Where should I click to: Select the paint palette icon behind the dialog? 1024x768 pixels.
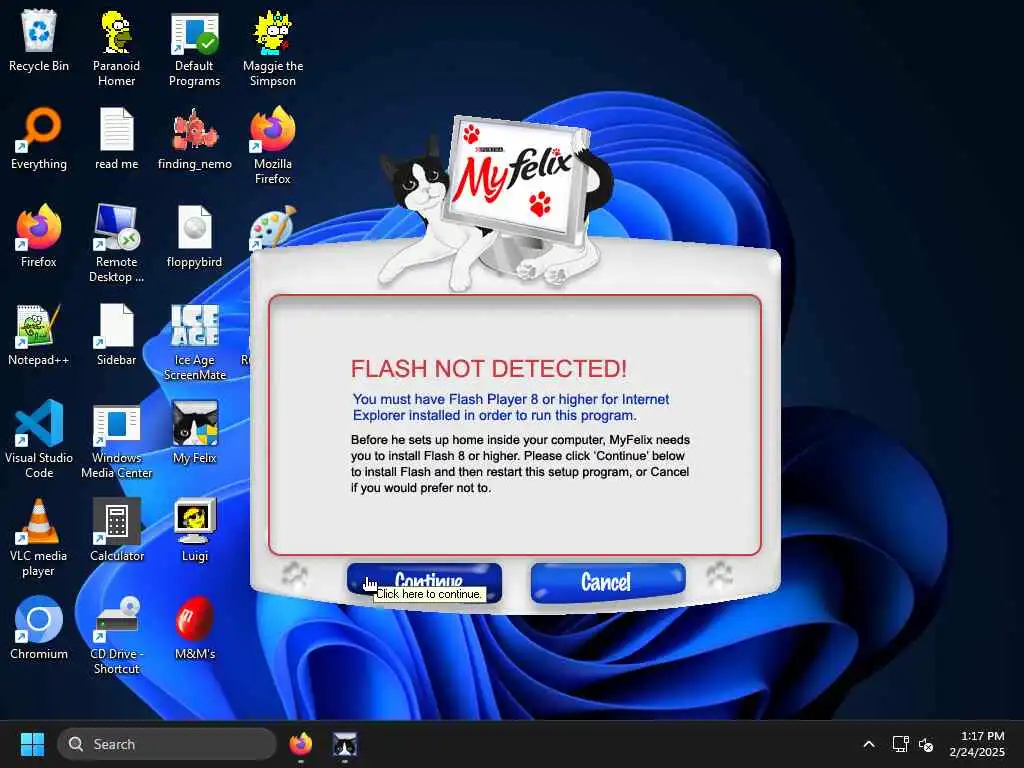272,227
